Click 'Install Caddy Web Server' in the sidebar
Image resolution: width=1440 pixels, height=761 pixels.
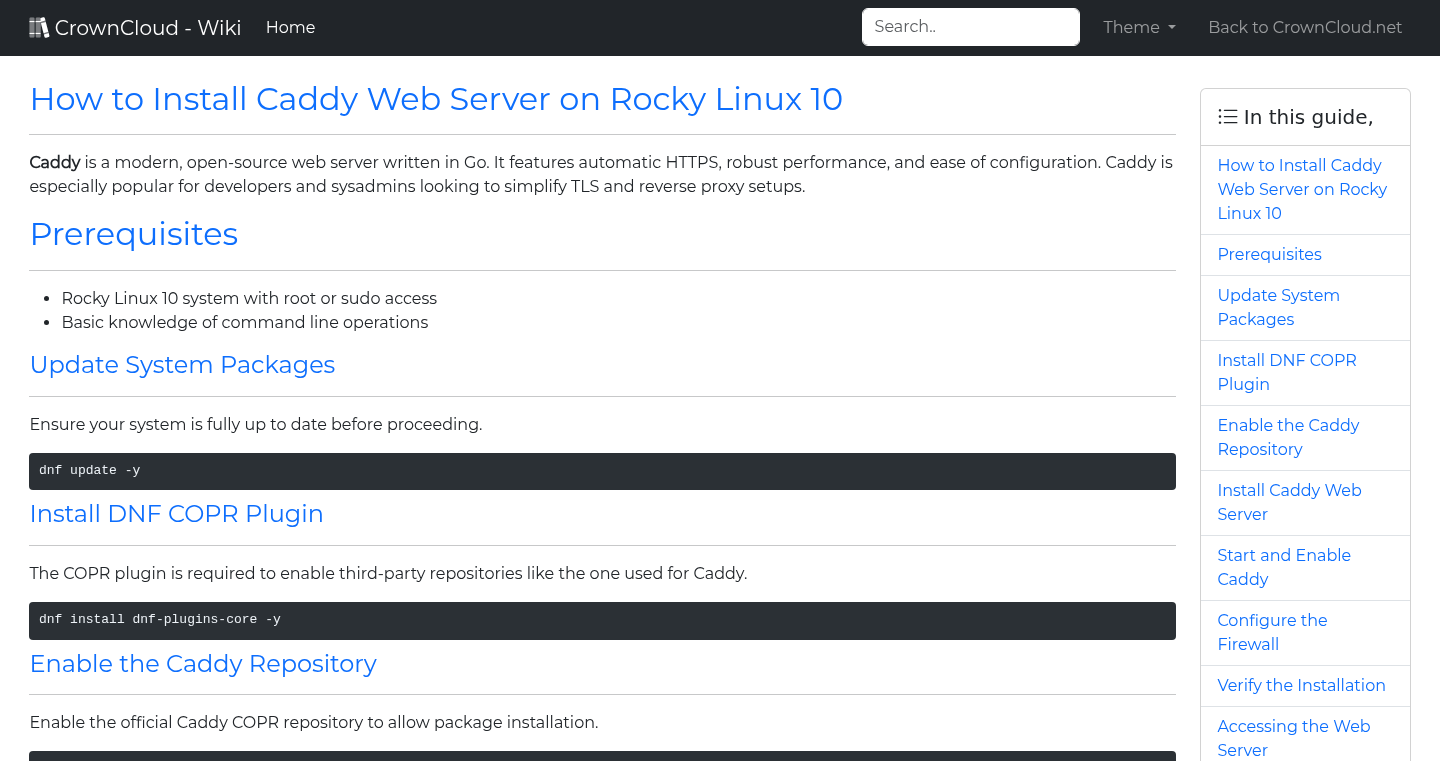pos(1289,502)
